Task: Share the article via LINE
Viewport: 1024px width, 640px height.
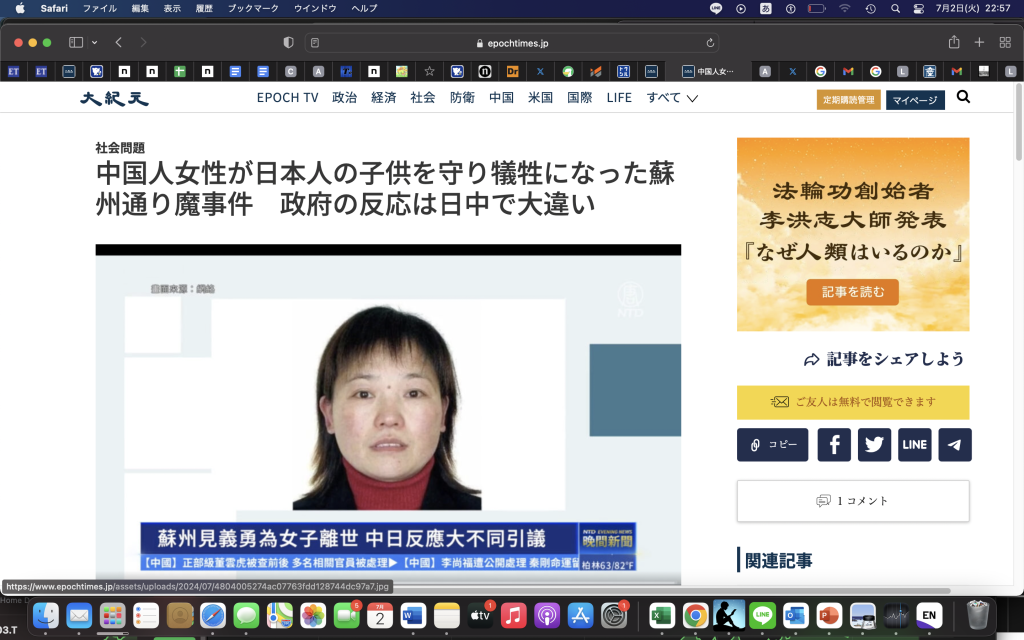Action: pyautogui.click(x=914, y=444)
